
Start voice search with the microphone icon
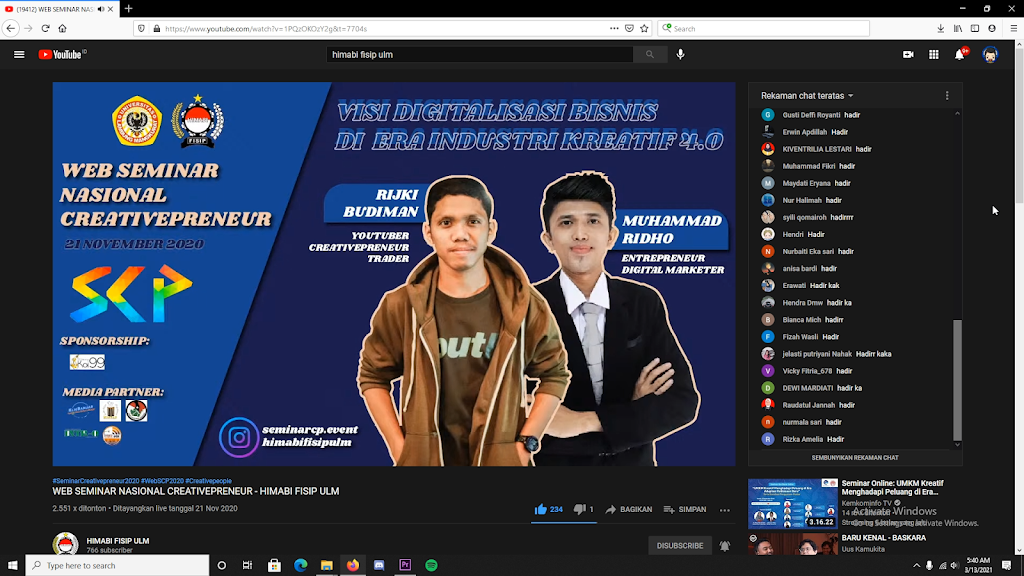680,55
